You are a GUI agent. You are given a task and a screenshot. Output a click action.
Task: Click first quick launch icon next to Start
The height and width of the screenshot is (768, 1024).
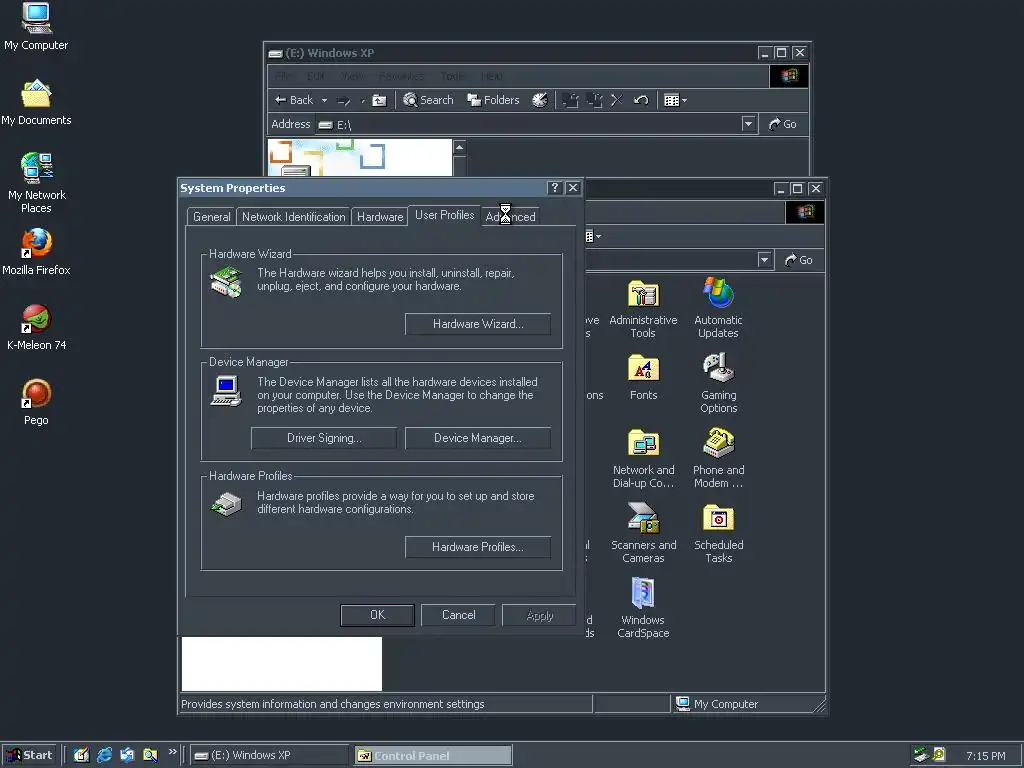[x=81, y=756]
